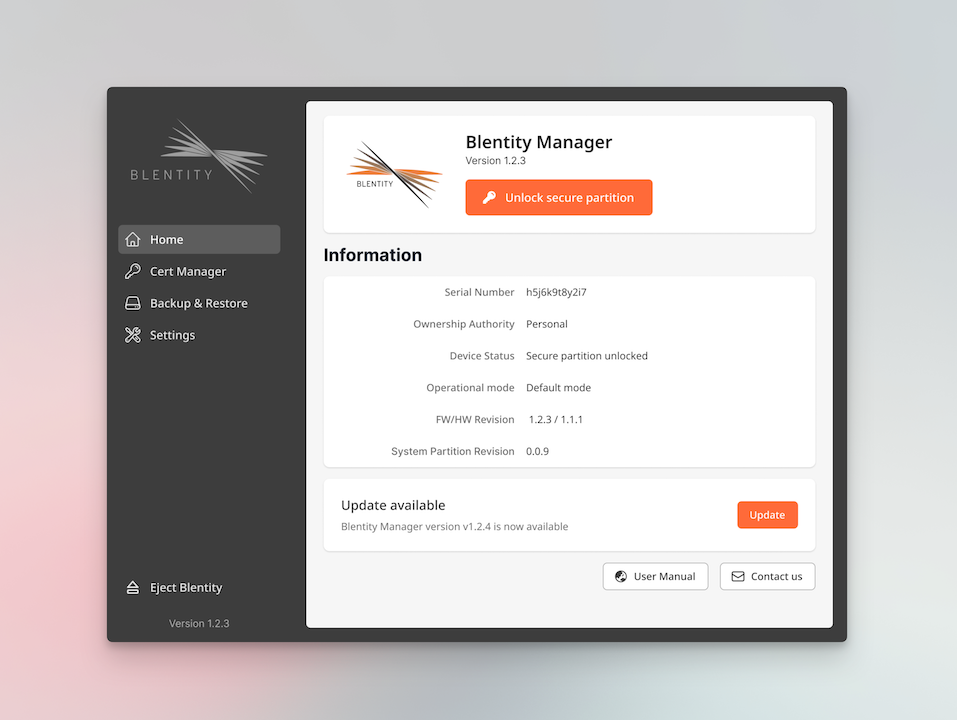Open the User Manual
The image size is (957, 720).
(x=655, y=576)
